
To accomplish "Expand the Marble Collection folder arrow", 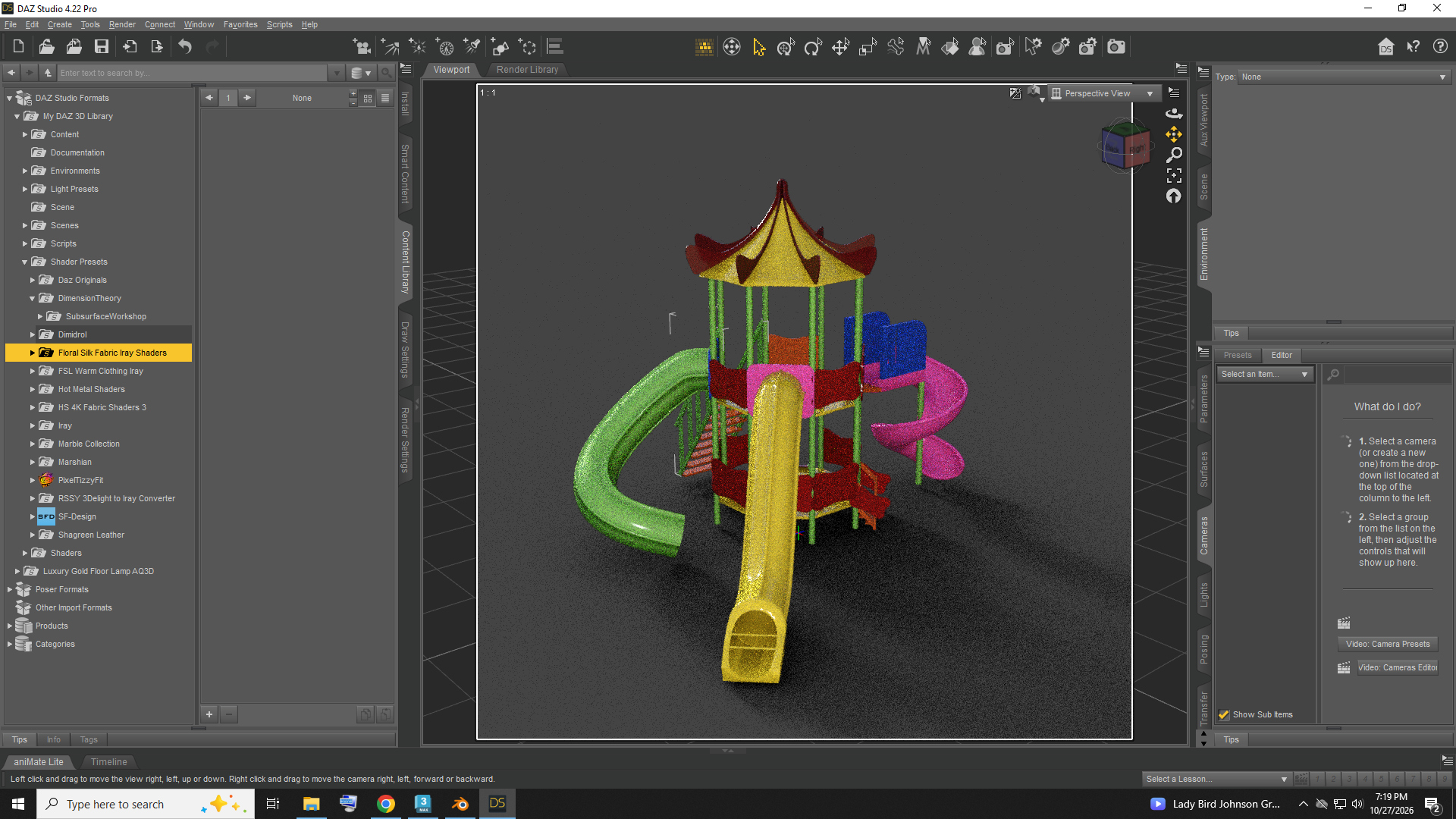I will pyautogui.click(x=33, y=444).
